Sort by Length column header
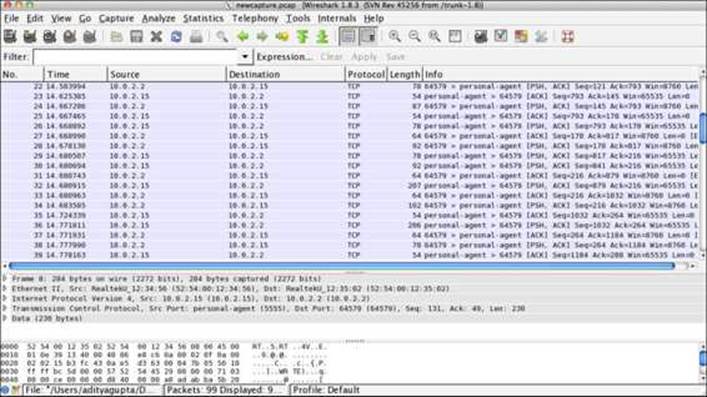Screen dimensions: 707x397 (404, 74)
